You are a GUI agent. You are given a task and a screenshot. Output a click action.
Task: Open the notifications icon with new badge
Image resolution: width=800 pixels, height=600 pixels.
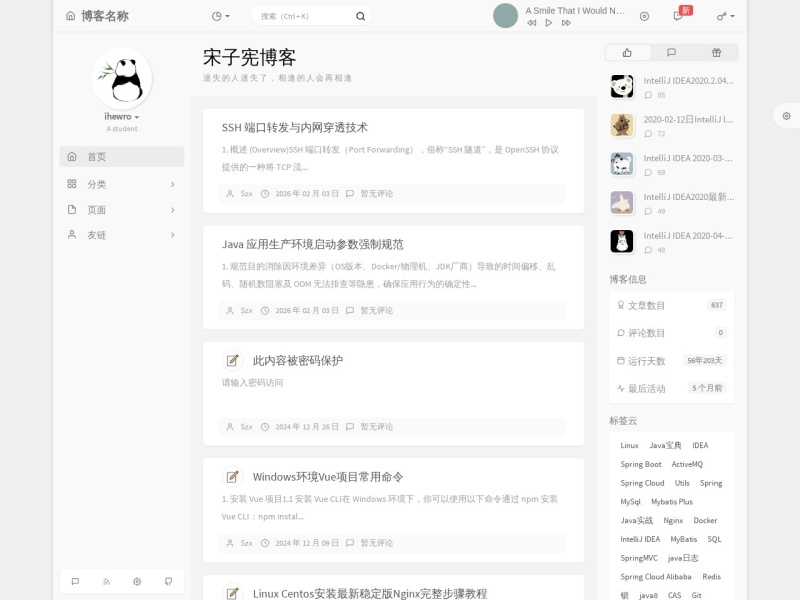coord(678,16)
